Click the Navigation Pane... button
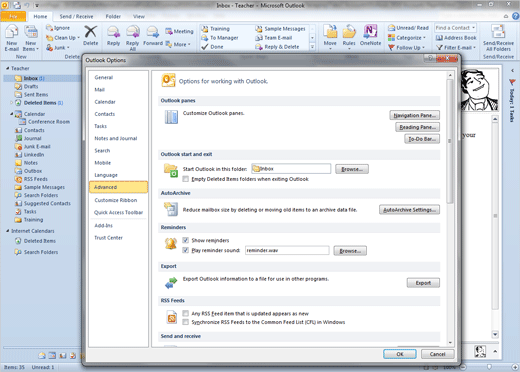Image resolution: width=520 pixels, height=372 pixels. coord(414,115)
